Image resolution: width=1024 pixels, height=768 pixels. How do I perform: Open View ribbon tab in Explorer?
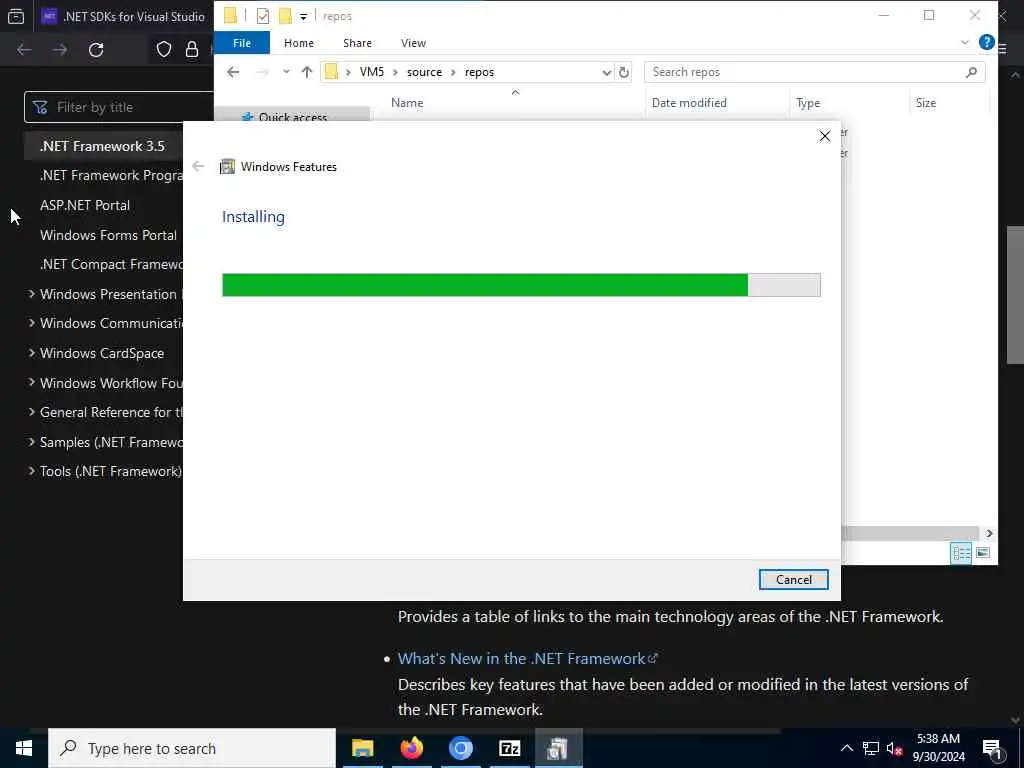(x=413, y=43)
